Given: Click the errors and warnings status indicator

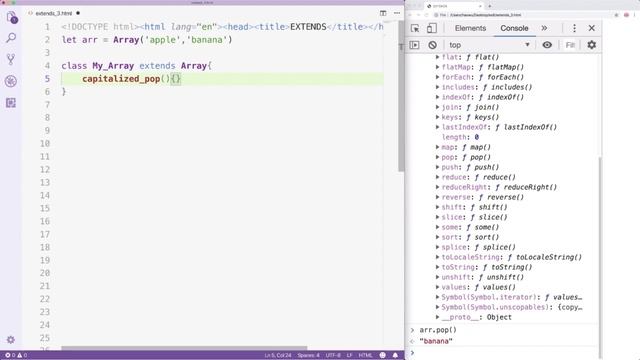Looking at the screenshot, I should [x=16, y=355].
